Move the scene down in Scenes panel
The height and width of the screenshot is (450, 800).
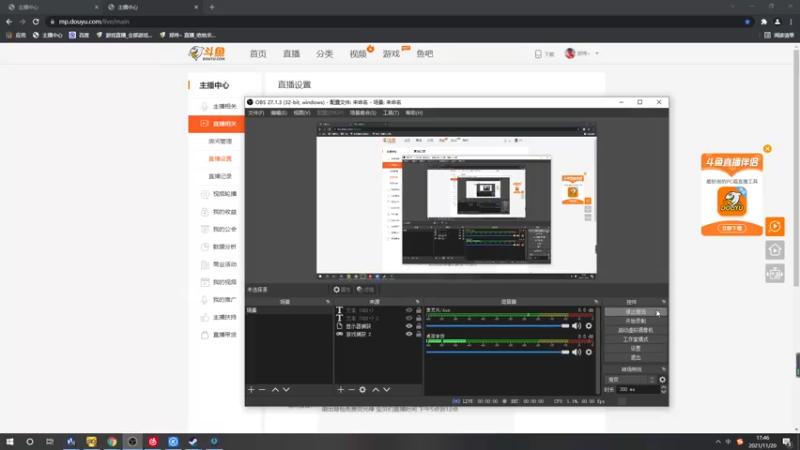tap(286, 390)
